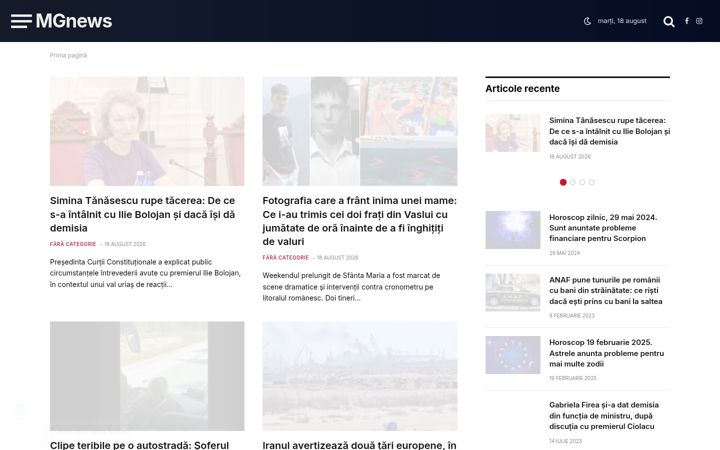
Task: Click the MGnews logo
Action: 74,21
